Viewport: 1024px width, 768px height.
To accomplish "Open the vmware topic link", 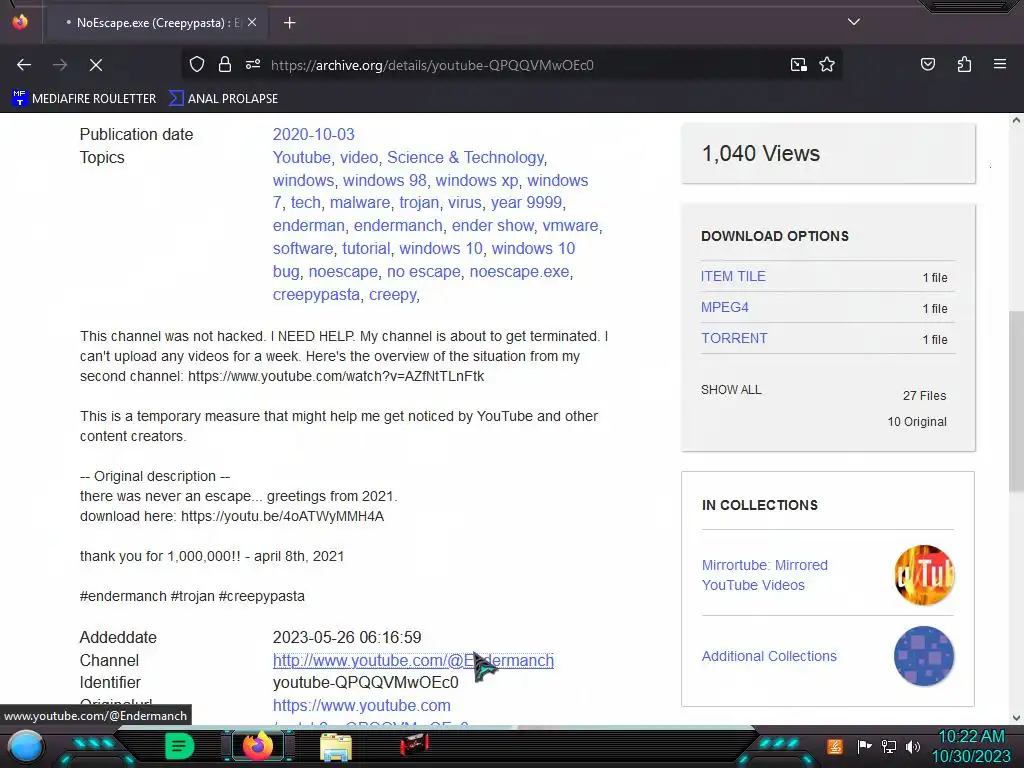I will (x=570, y=225).
